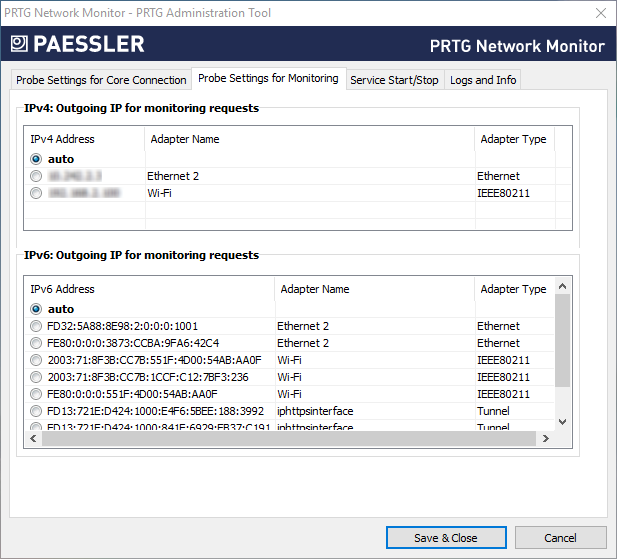The height and width of the screenshot is (559, 617).
Task: Choose the Wi-Fi IPv4 adapter radio button
Action: [x=37, y=193]
